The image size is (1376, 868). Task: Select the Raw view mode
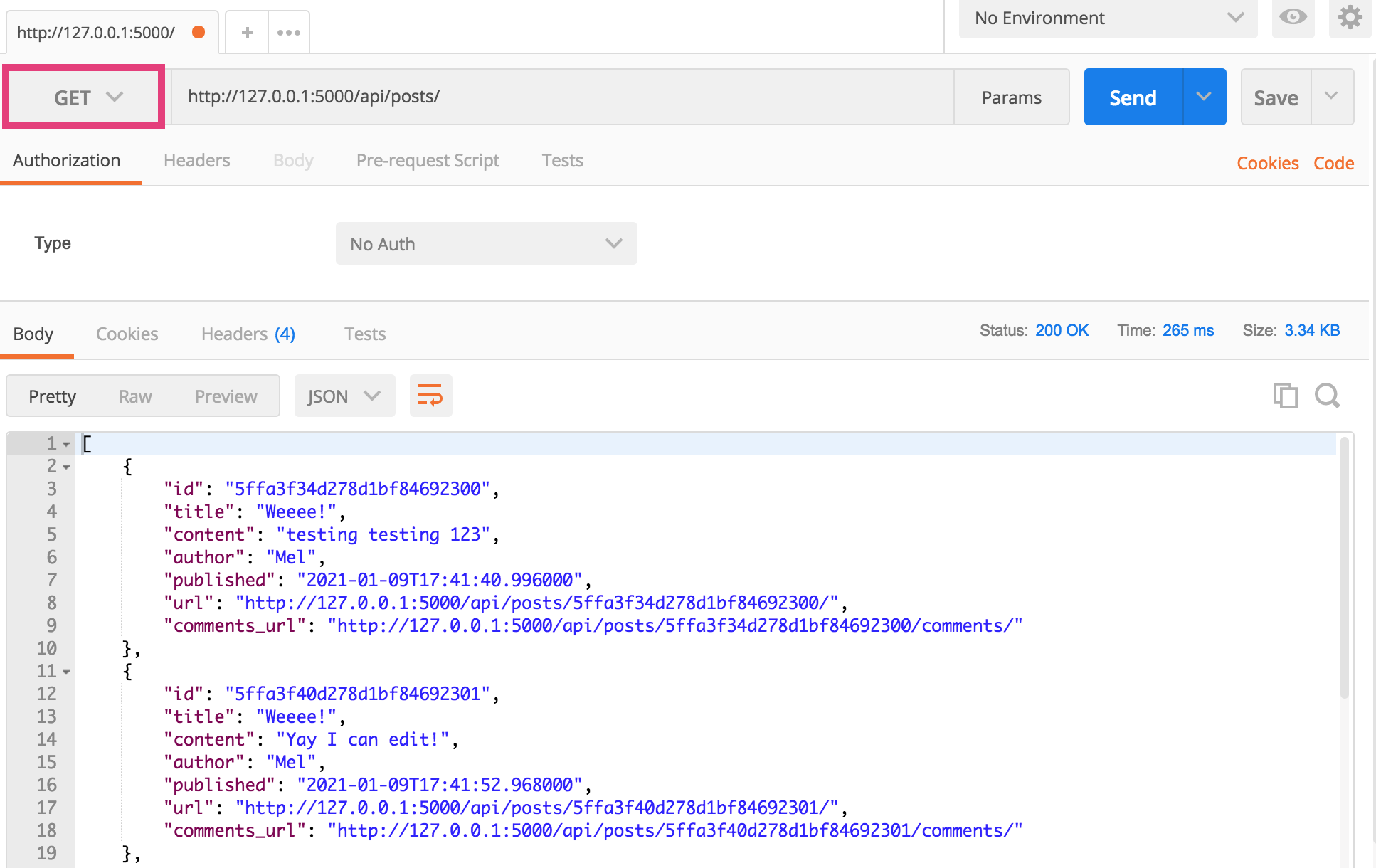point(135,396)
